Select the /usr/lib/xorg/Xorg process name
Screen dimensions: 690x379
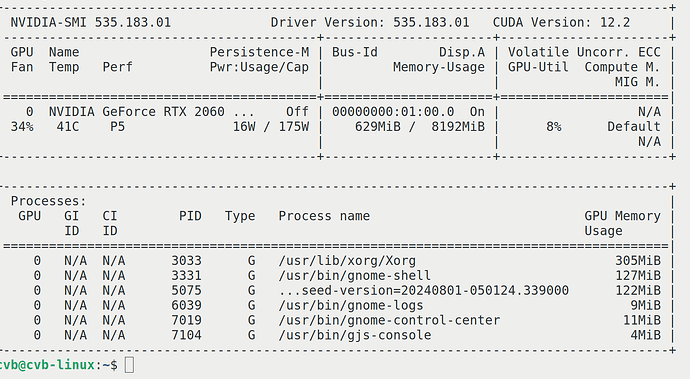tap(347, 261)
